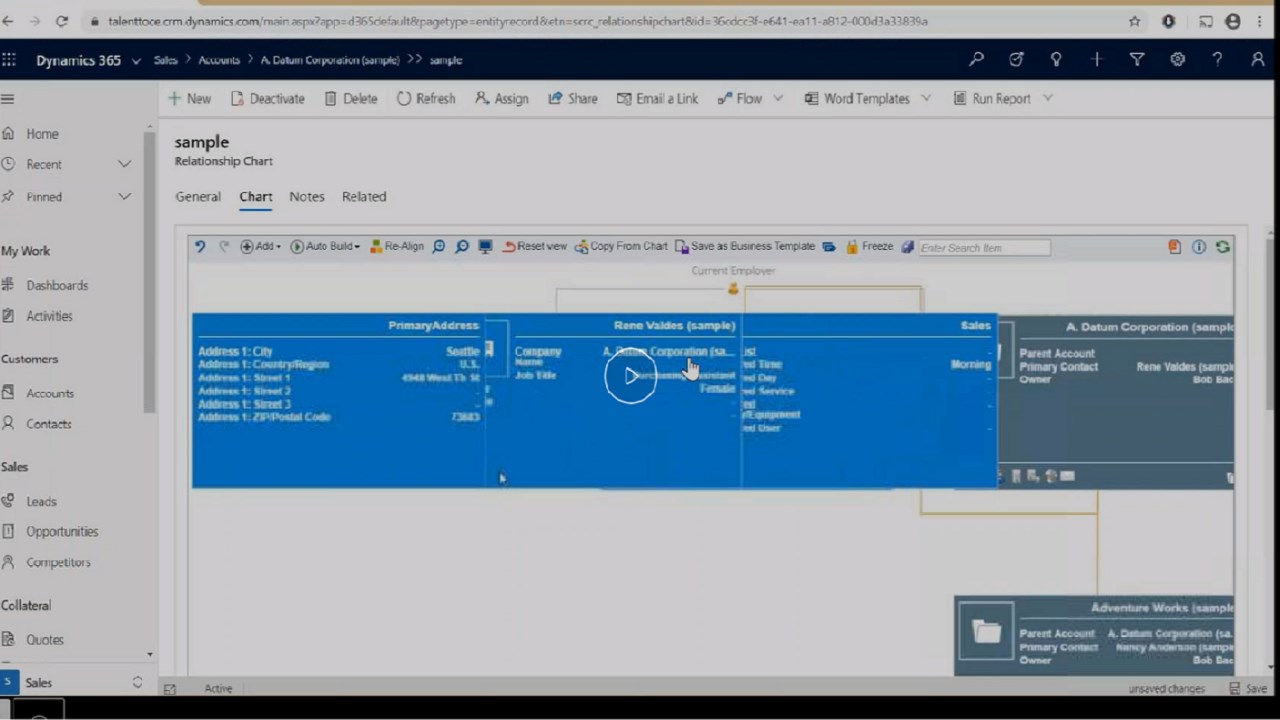
Task: Click A. Datum Corporation breadcrumb link
Action: (x=330, y=60)
